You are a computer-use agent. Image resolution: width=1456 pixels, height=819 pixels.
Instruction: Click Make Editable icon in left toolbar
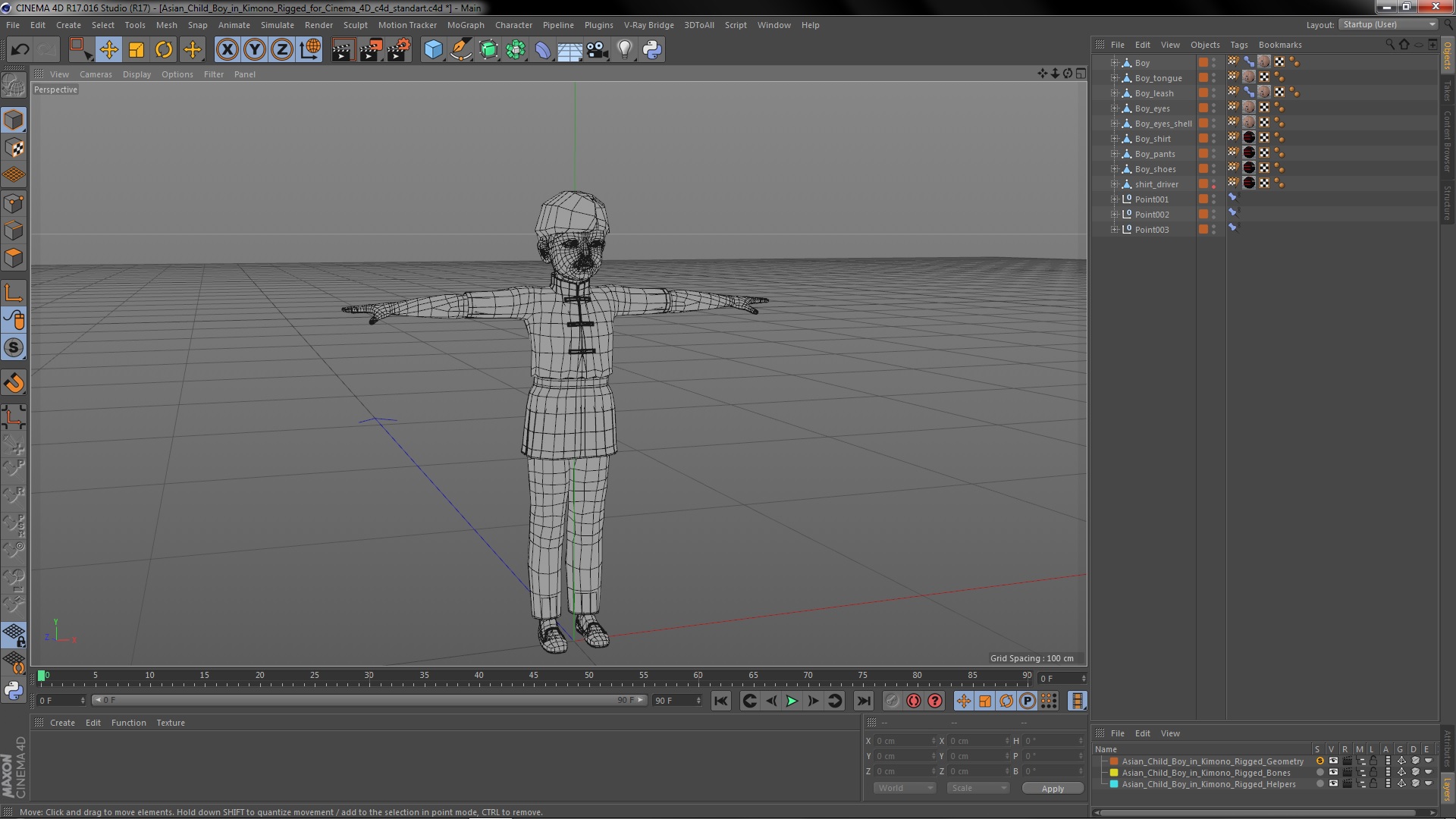14,85
